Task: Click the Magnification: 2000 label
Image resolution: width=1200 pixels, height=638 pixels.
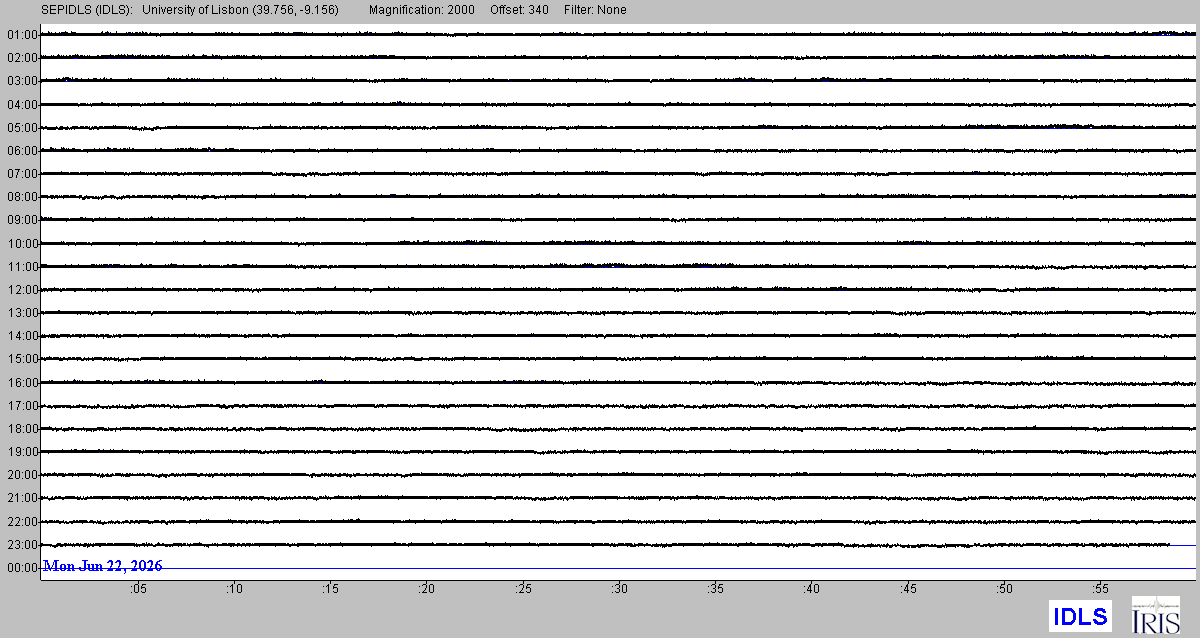Action: pyautogui.click(x=421, y=10)
